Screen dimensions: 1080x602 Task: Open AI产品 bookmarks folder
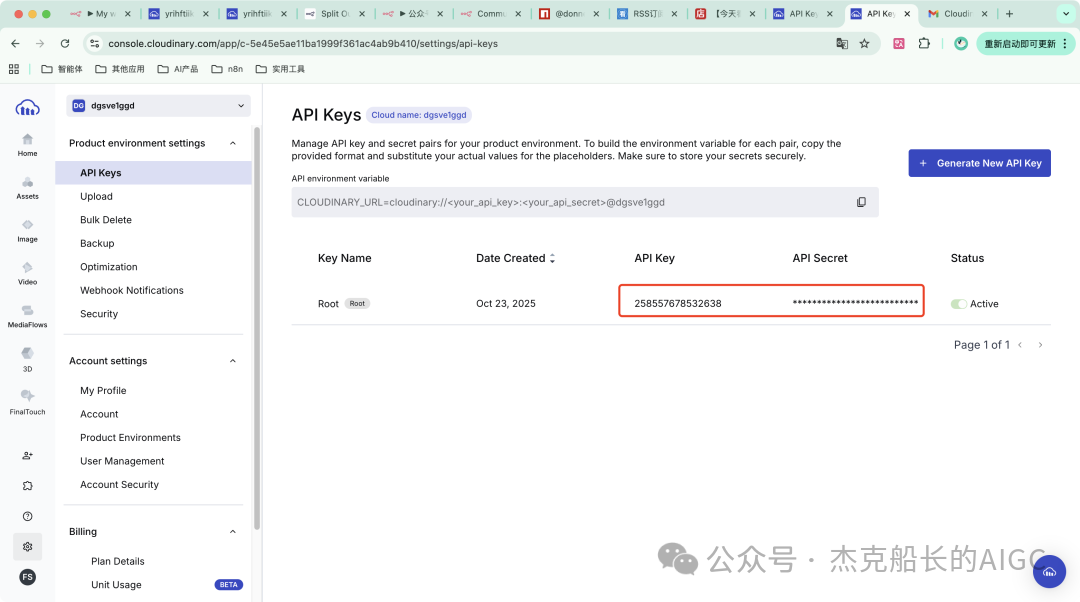point(178,69)
